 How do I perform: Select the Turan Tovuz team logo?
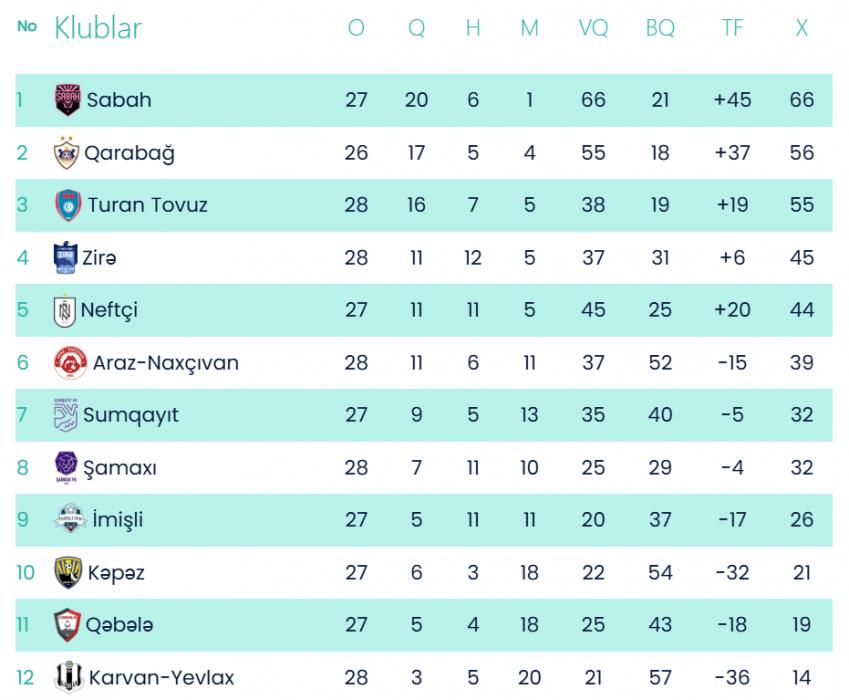pyautogui.click(x=67, y=205)
